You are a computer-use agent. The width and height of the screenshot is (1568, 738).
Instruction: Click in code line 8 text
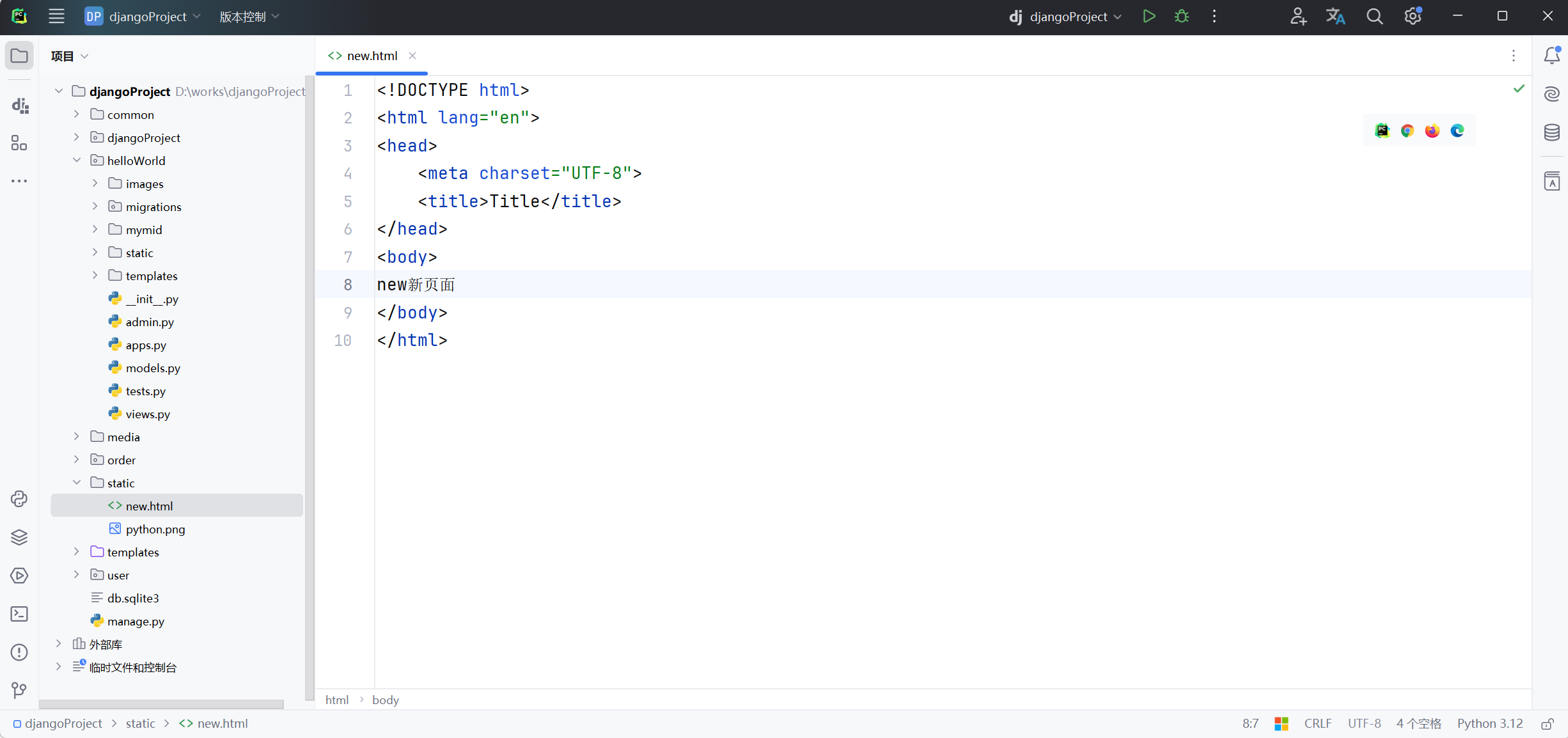pyautogui.click(x=416, y=285)
